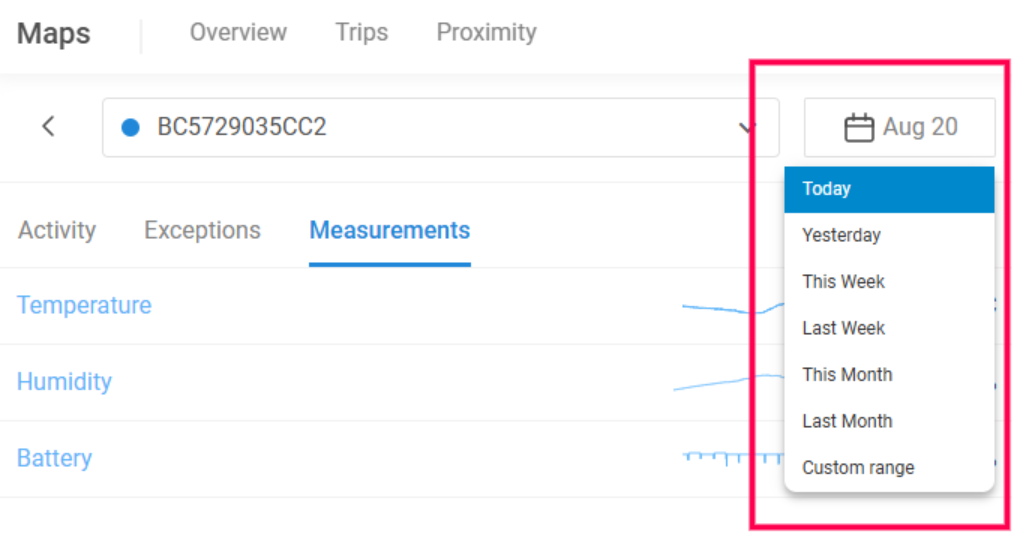Viewport: 1012px width, 556px height.
Task: Select Today from date range list
Action: click(x=889, y=189)
